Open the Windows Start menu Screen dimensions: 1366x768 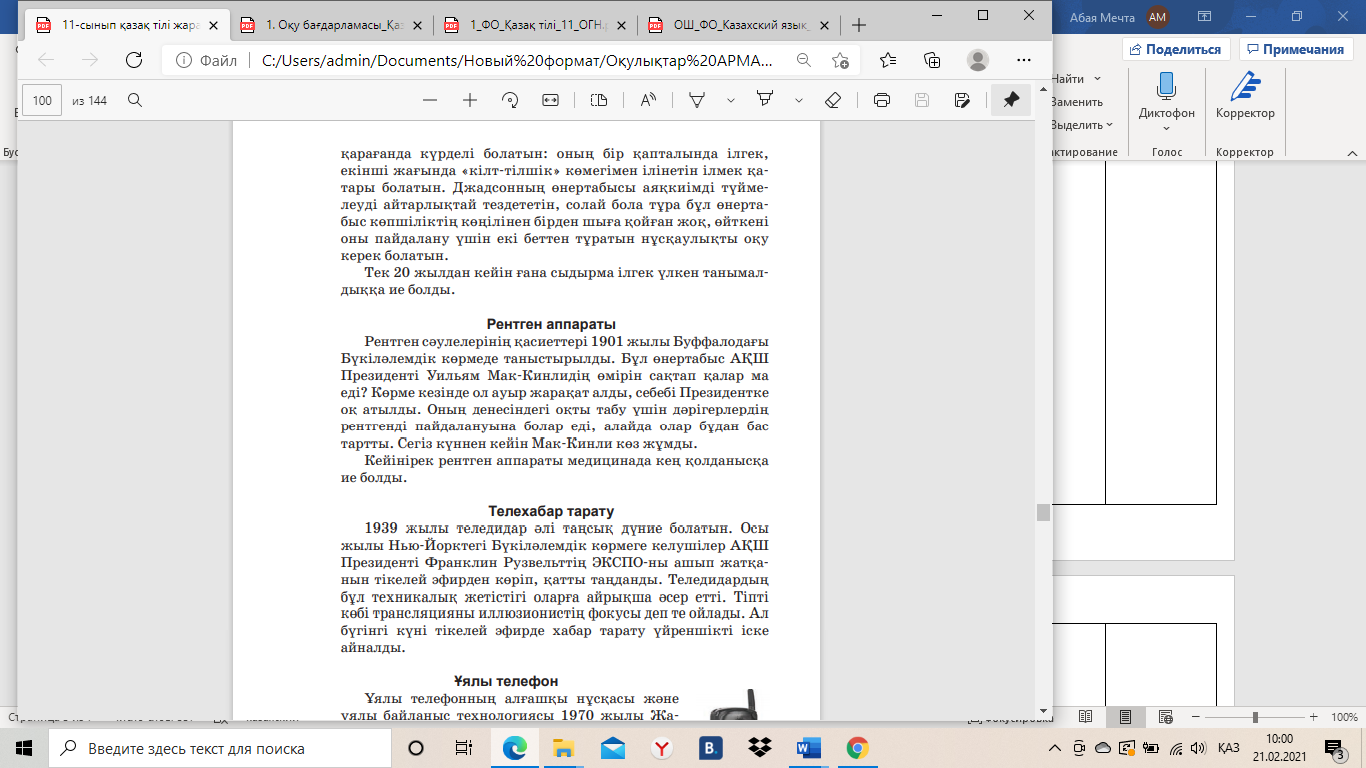(24, 748)
